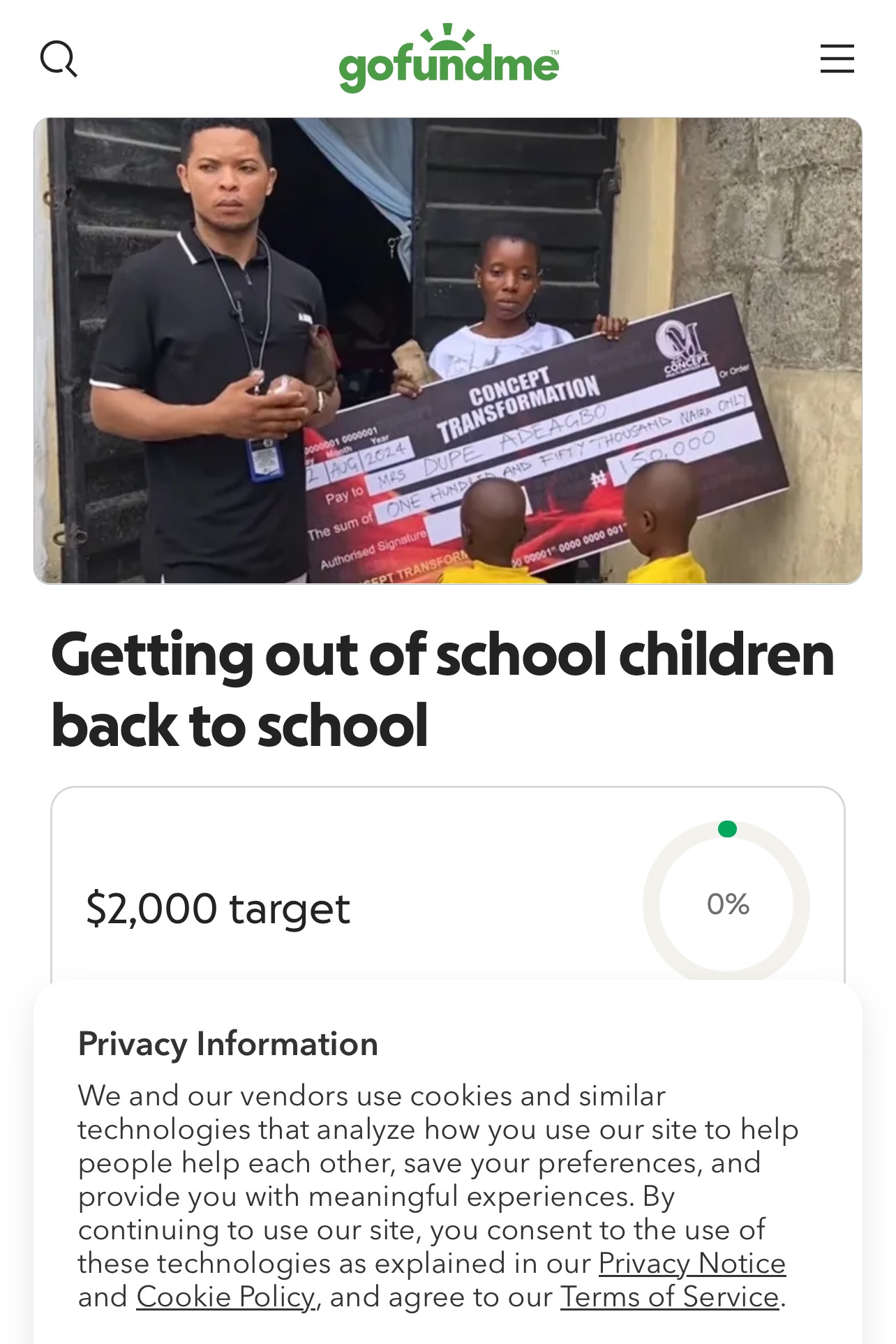Click the $2,000 target amount
Image resolution: width=896 pixels, height=1344 pixels.
(x=218, y=909)
